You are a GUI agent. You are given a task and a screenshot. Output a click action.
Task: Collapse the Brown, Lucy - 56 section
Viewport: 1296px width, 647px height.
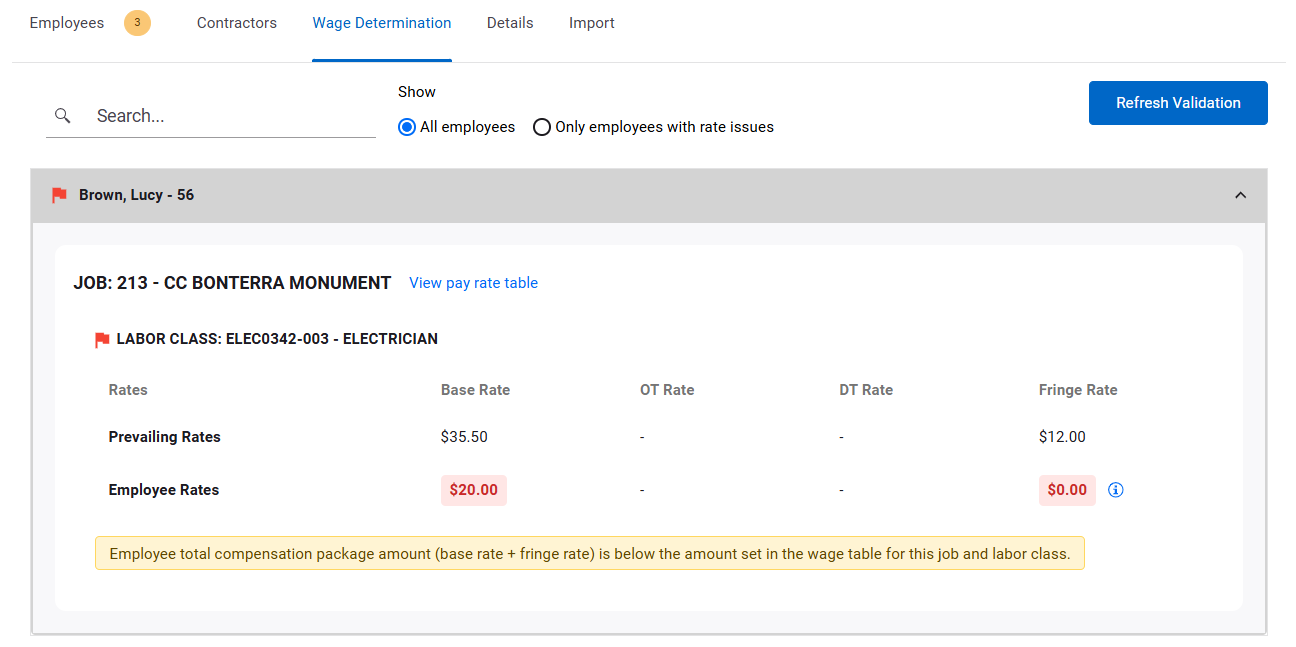(x=1240, y=195)
